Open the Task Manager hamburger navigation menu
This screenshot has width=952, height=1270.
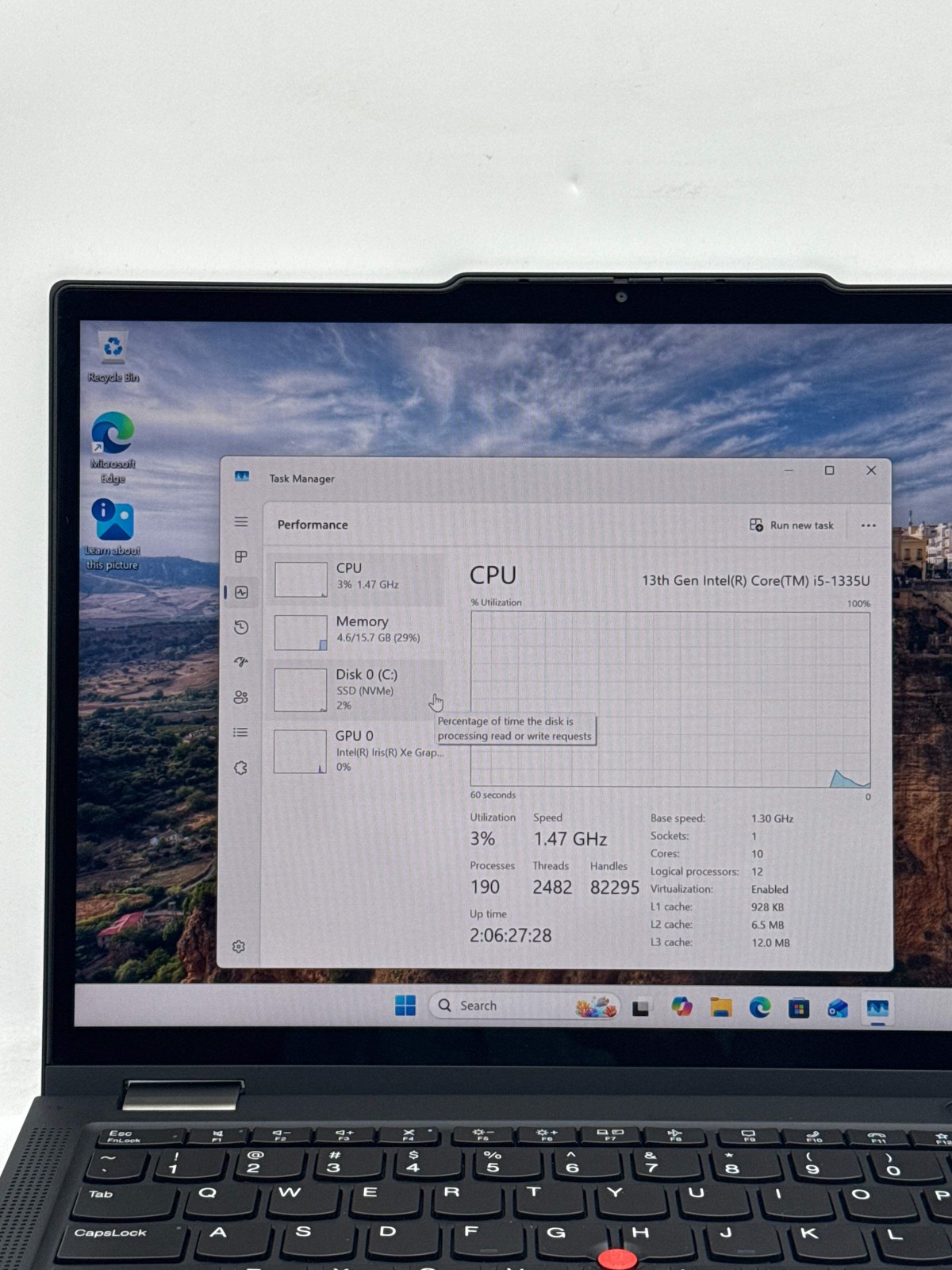tap(241, 521)
